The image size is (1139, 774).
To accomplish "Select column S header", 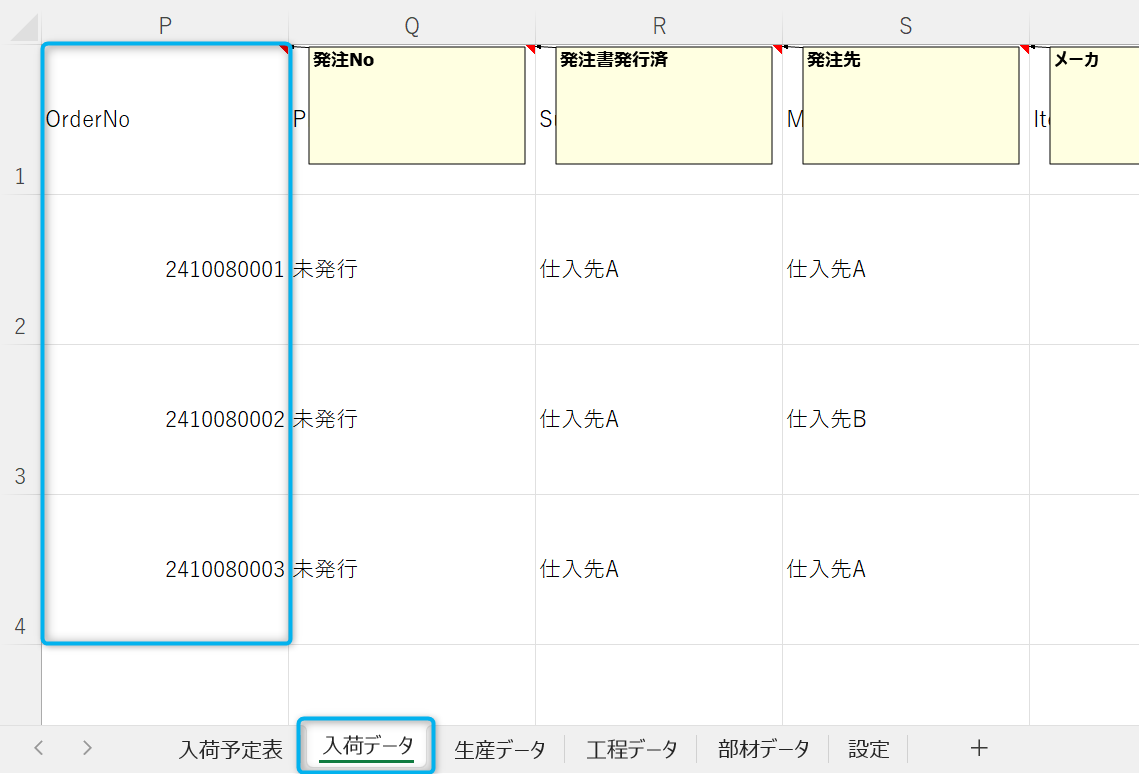I will coord(906,27).
